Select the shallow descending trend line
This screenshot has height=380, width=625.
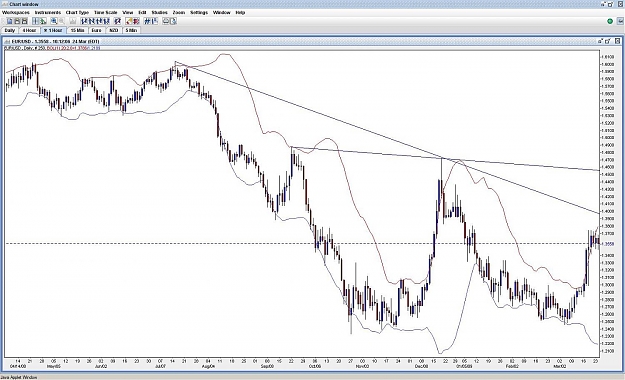click(445, 159)
